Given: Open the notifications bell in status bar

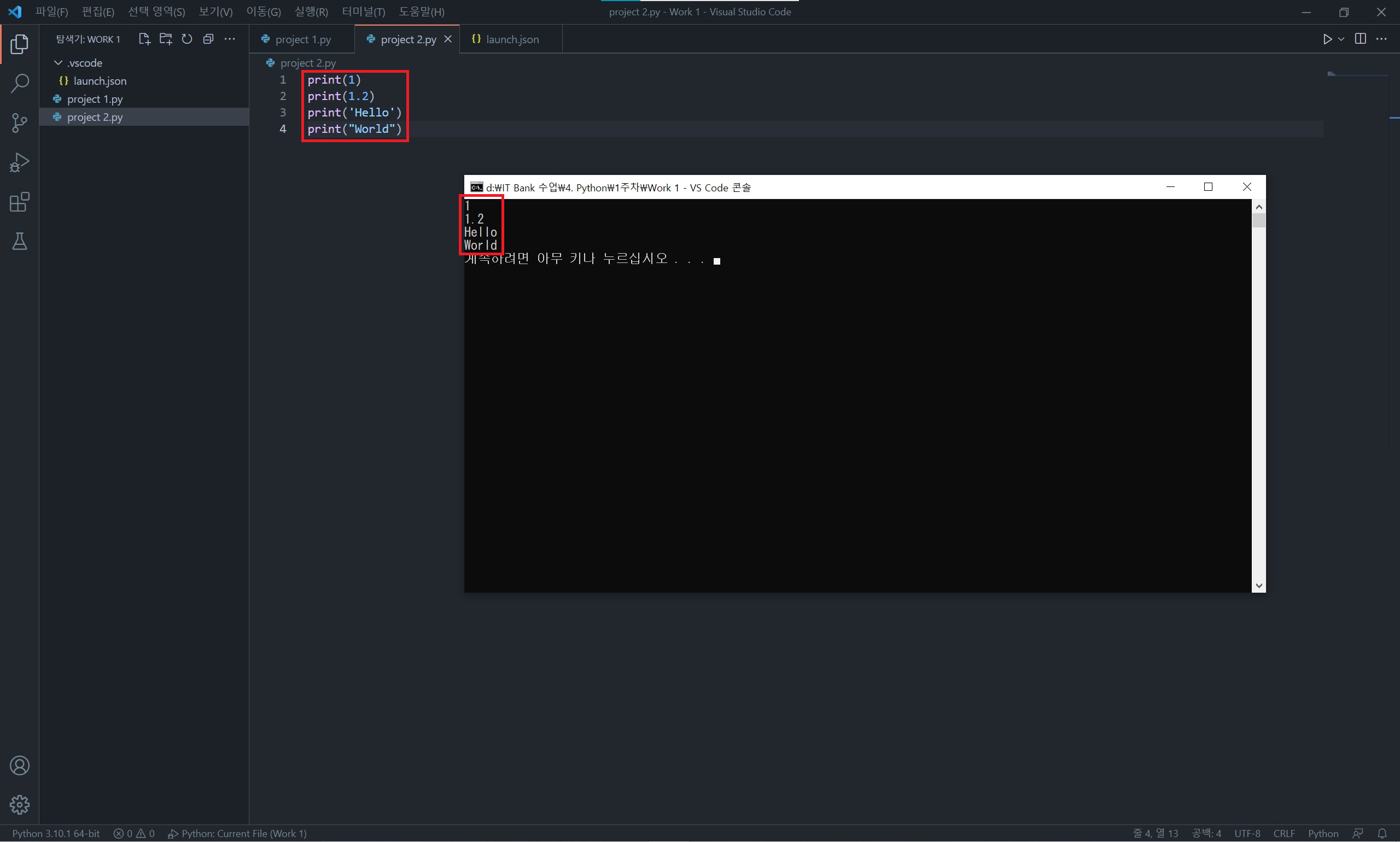Looking at the screenshot, I should (1382, 833).
